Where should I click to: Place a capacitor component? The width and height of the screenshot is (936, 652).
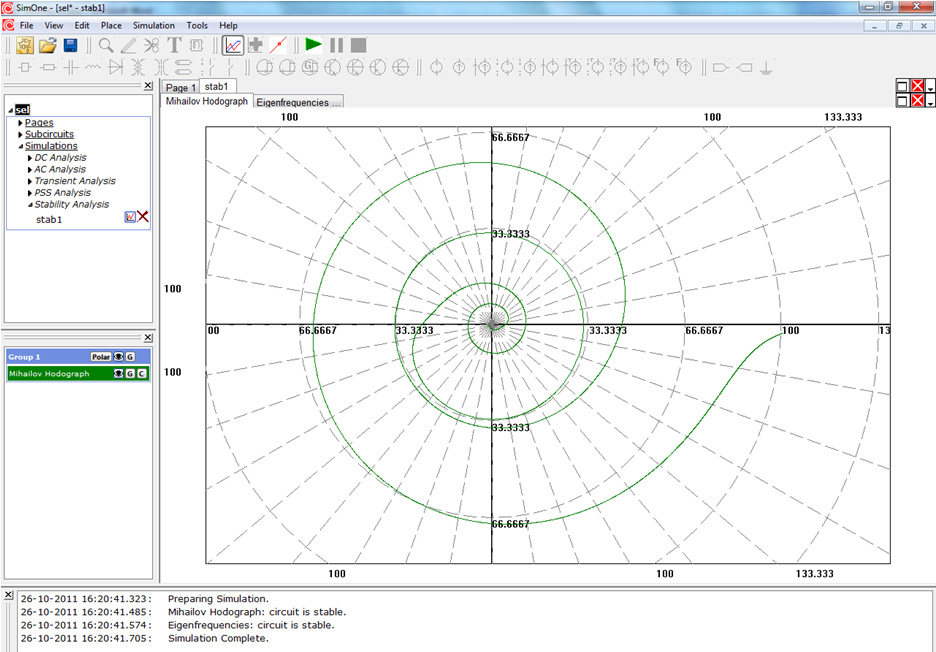71,67
